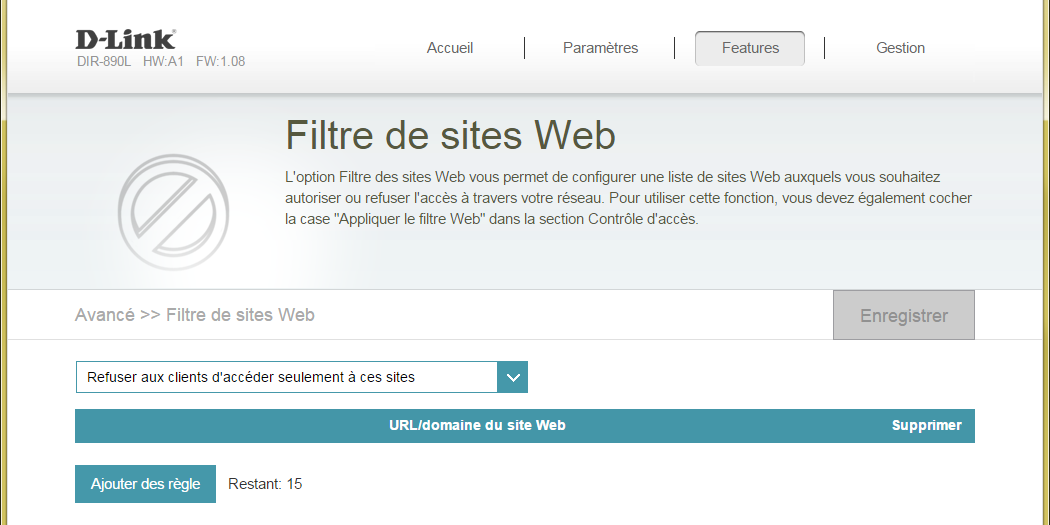
Task: Select the Features tab
Action: coord(750,48)
